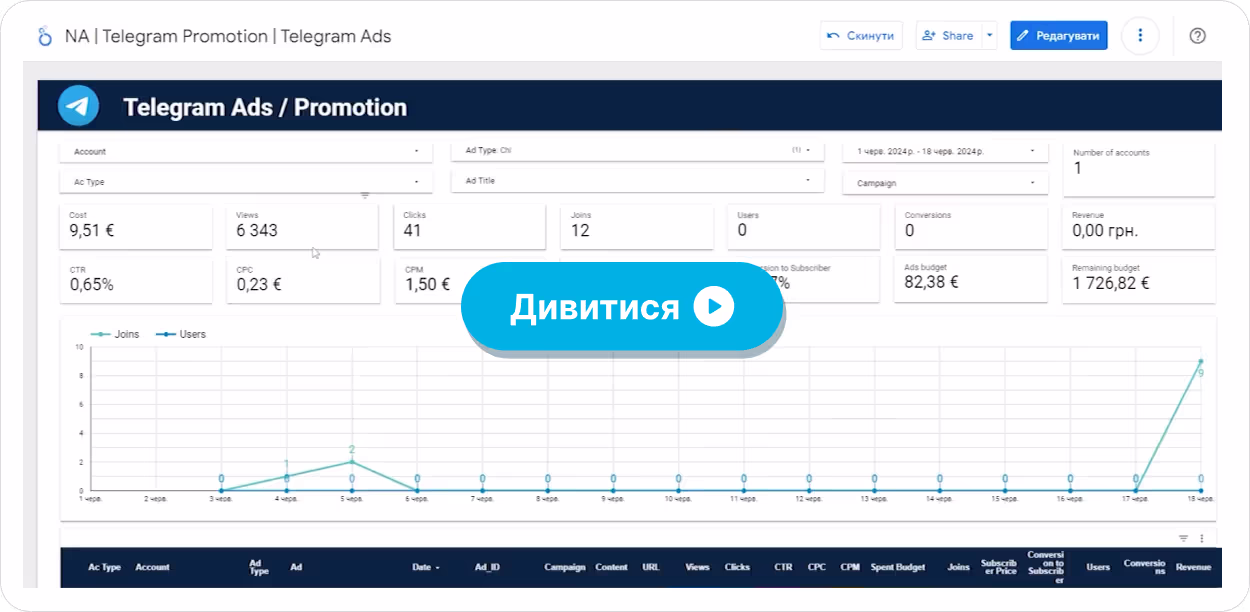The width and height of the screenshot is (1250, 612).
Task: Expand the Ac Type filter dropdown
Action: point(246,182)
